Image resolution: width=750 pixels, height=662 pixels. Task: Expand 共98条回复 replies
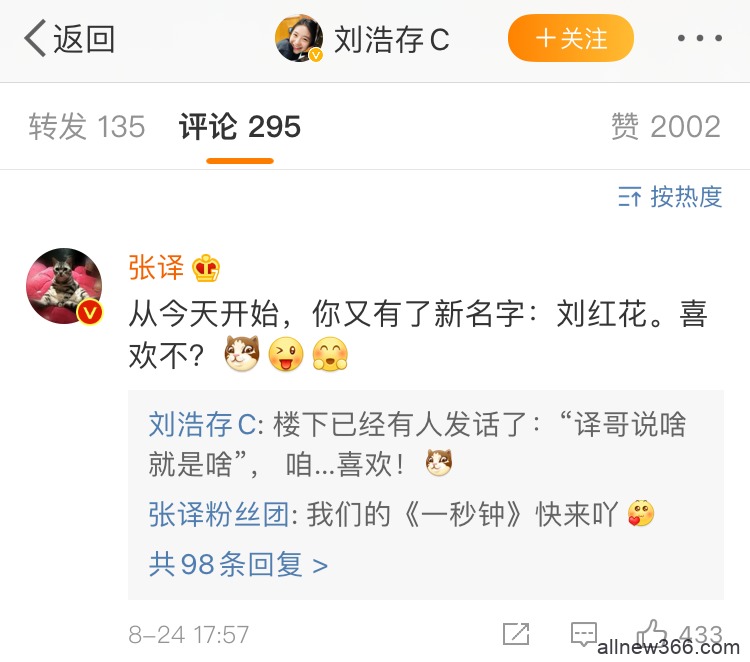[238, 564]
